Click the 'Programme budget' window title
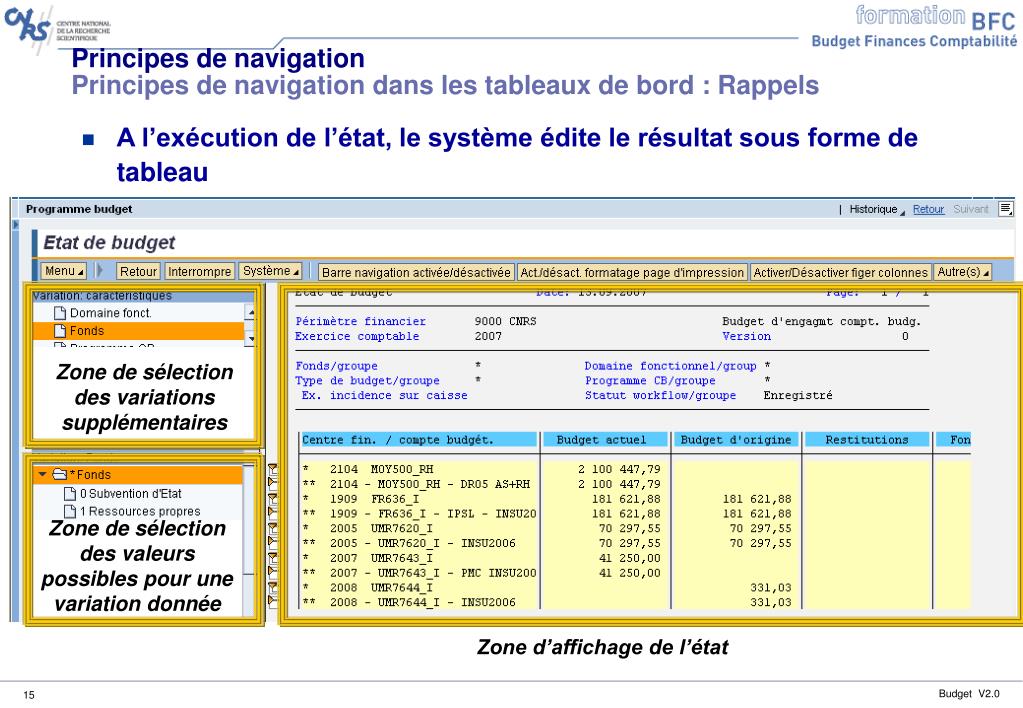Screen dimensions: 1023x708 click(79, 209)
